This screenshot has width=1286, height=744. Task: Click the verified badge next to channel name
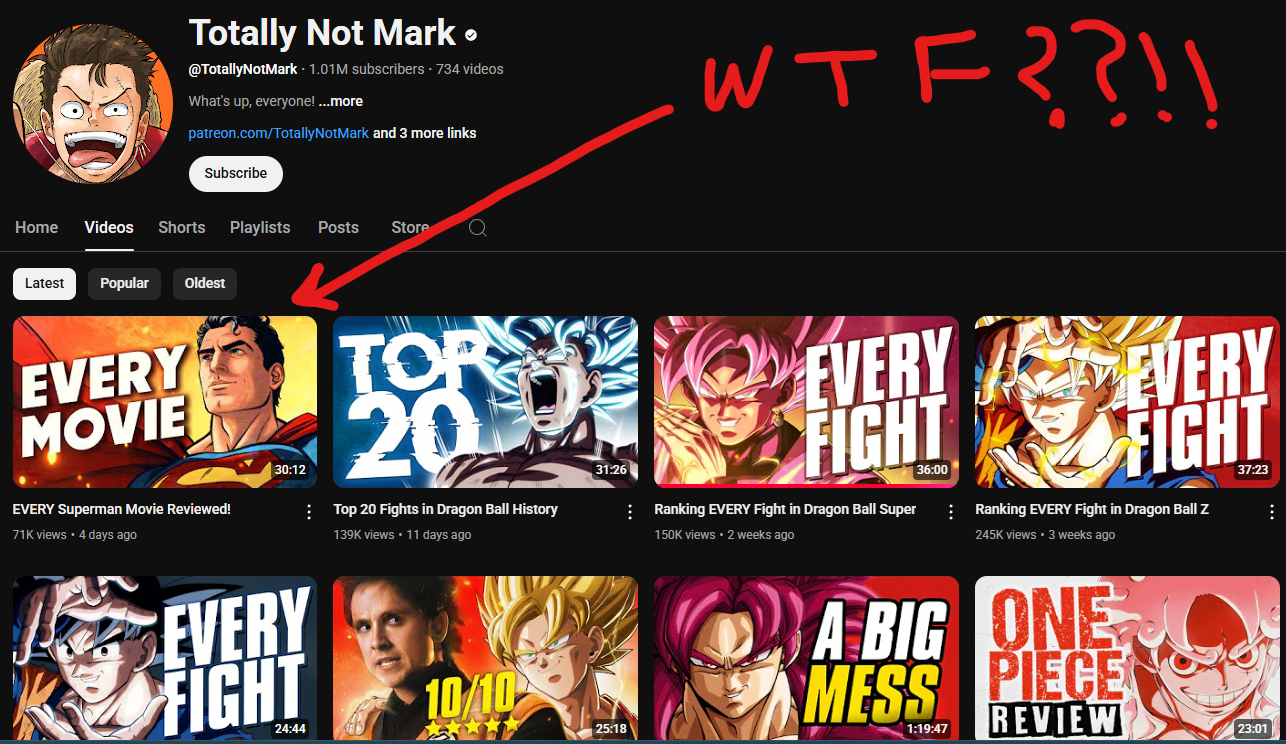(471, 35)
